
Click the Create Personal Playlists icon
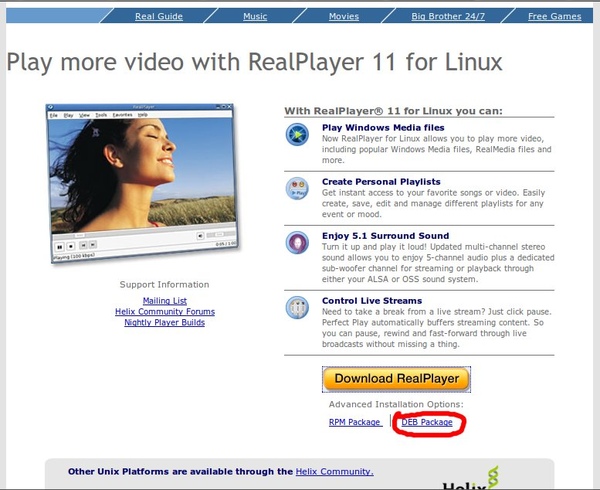[297, 188]
